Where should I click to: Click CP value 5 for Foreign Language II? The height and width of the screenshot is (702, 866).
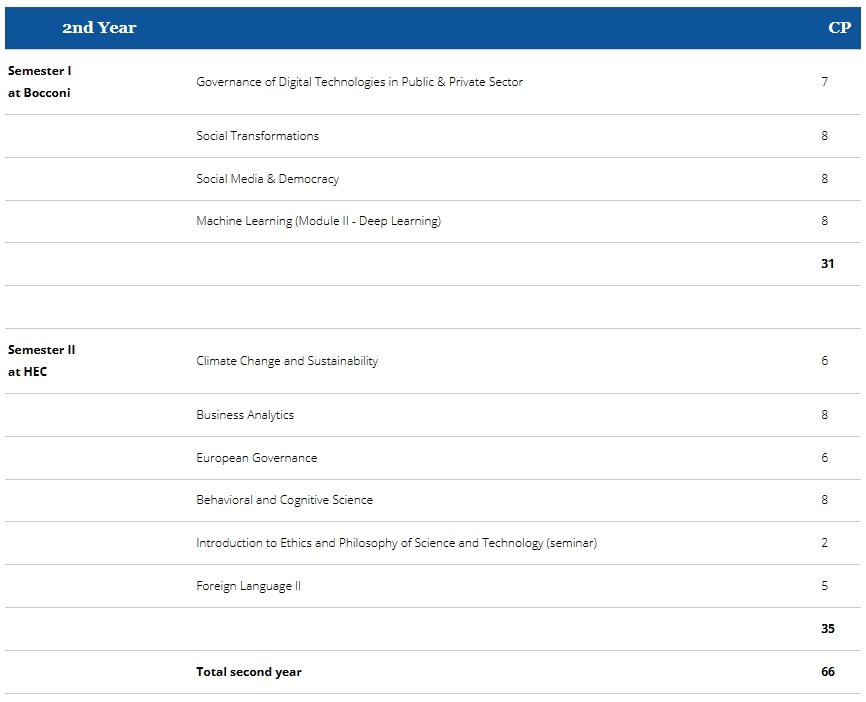(825, 585)
